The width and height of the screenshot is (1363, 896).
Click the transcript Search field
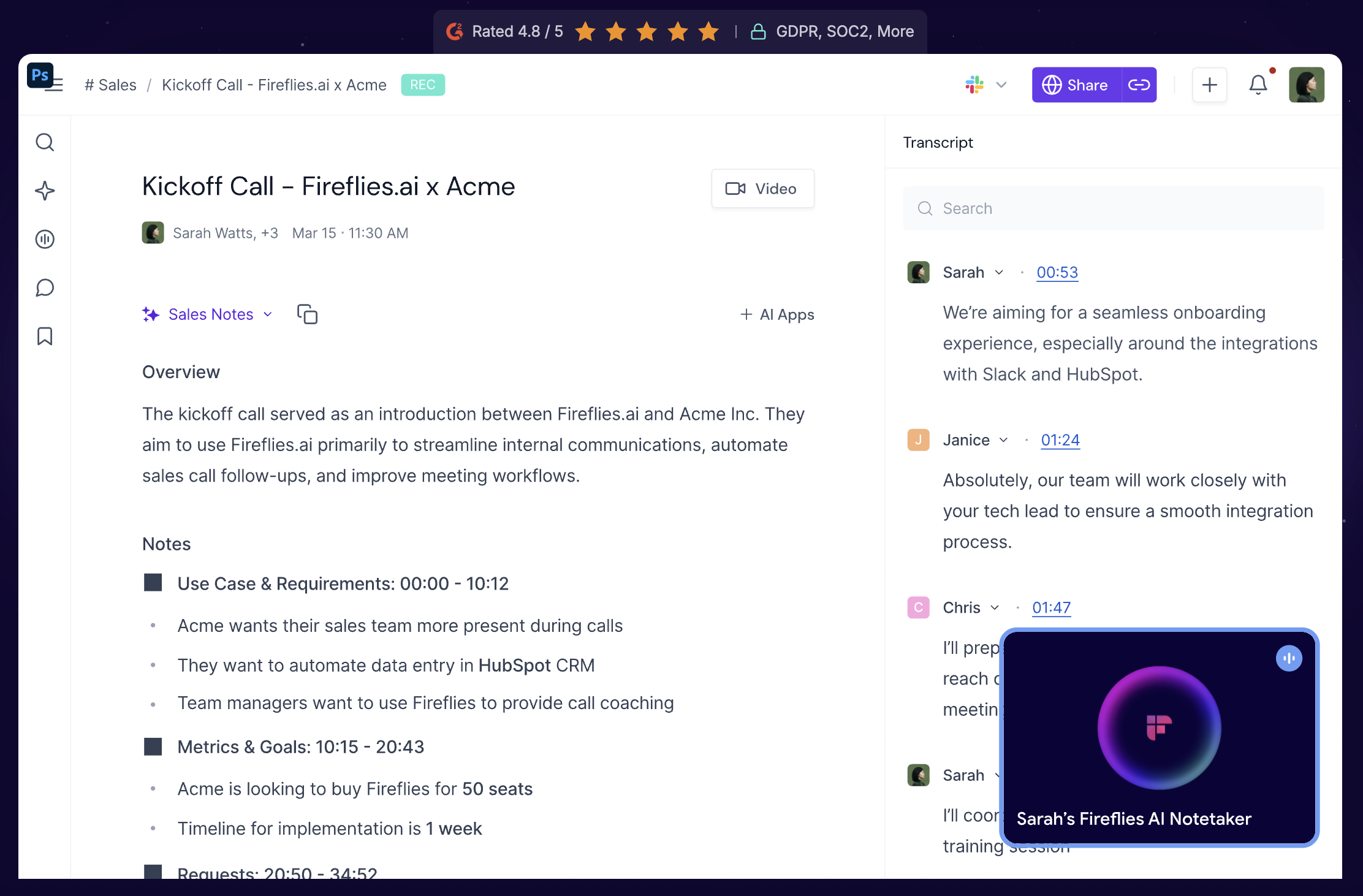coord(1113,208)
